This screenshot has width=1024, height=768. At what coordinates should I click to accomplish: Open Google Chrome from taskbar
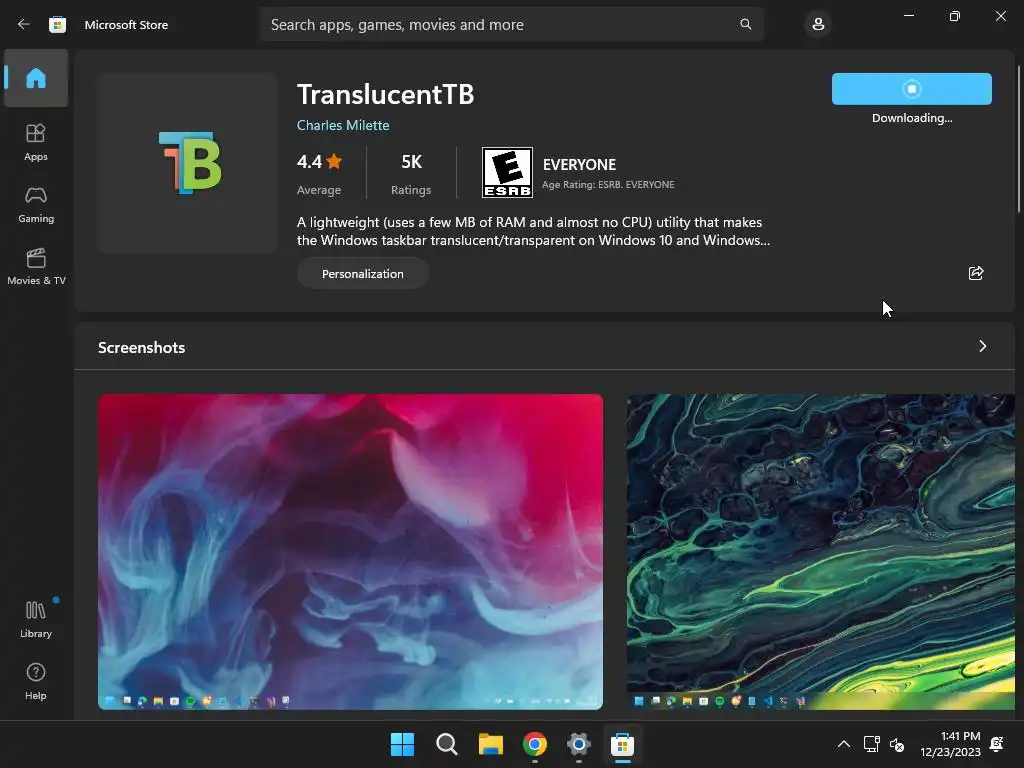click(x=535, y=744)
